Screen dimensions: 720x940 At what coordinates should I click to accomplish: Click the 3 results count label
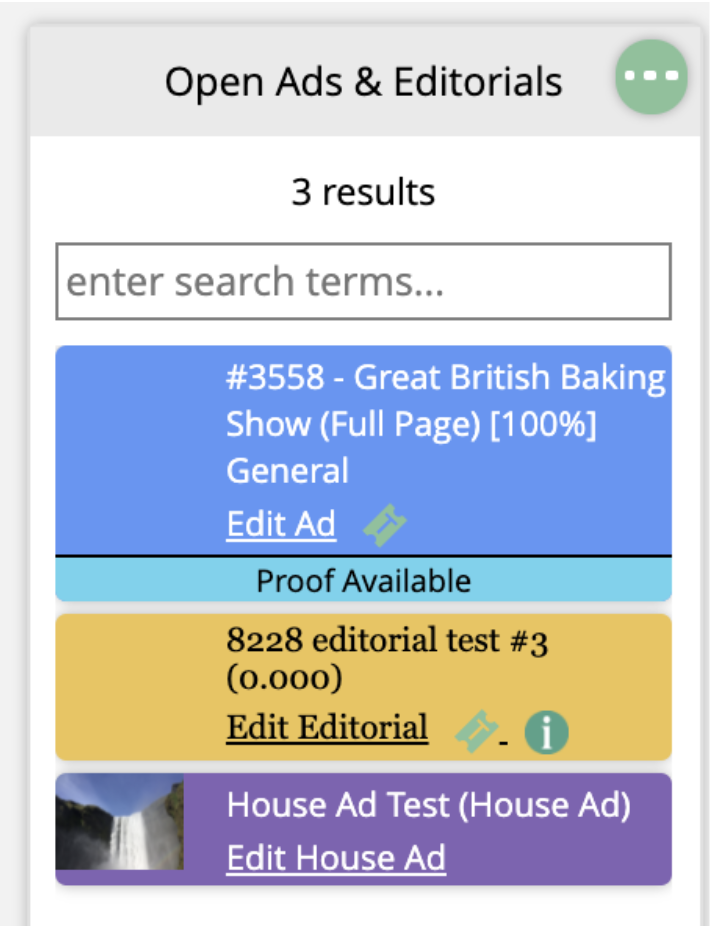pyautogui.click(x=363, y=192)
